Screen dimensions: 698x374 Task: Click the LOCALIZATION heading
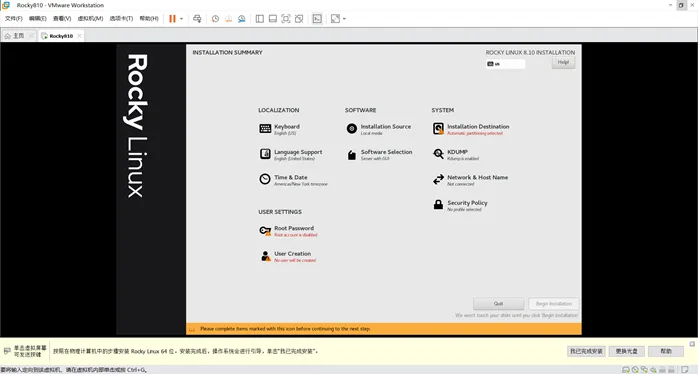[x=279, y=110]
